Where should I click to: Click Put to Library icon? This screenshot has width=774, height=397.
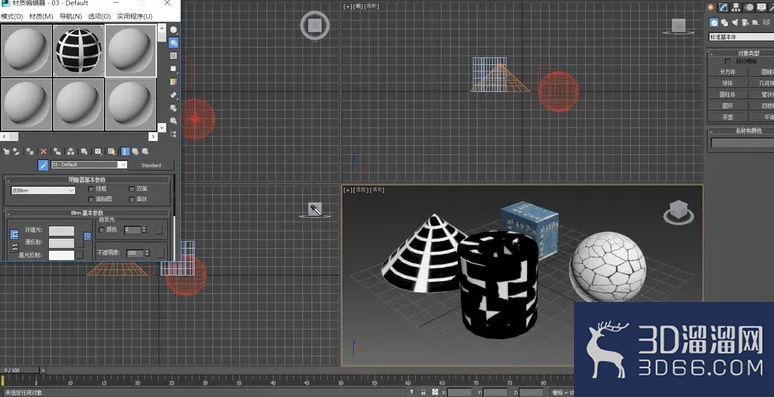(84, 151)
